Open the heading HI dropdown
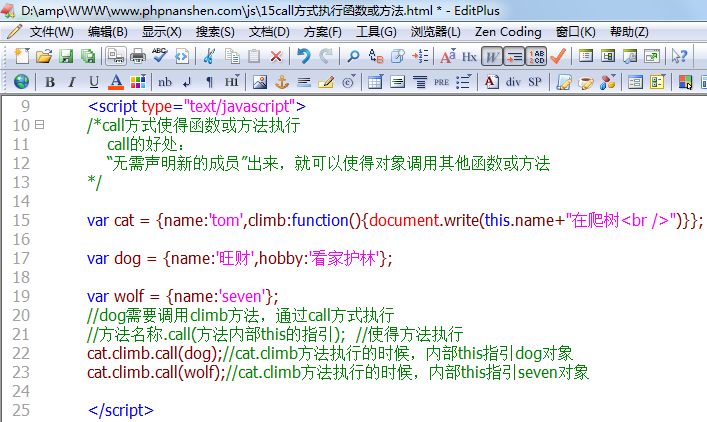This screenshot has height=422, width=707. 232,81
